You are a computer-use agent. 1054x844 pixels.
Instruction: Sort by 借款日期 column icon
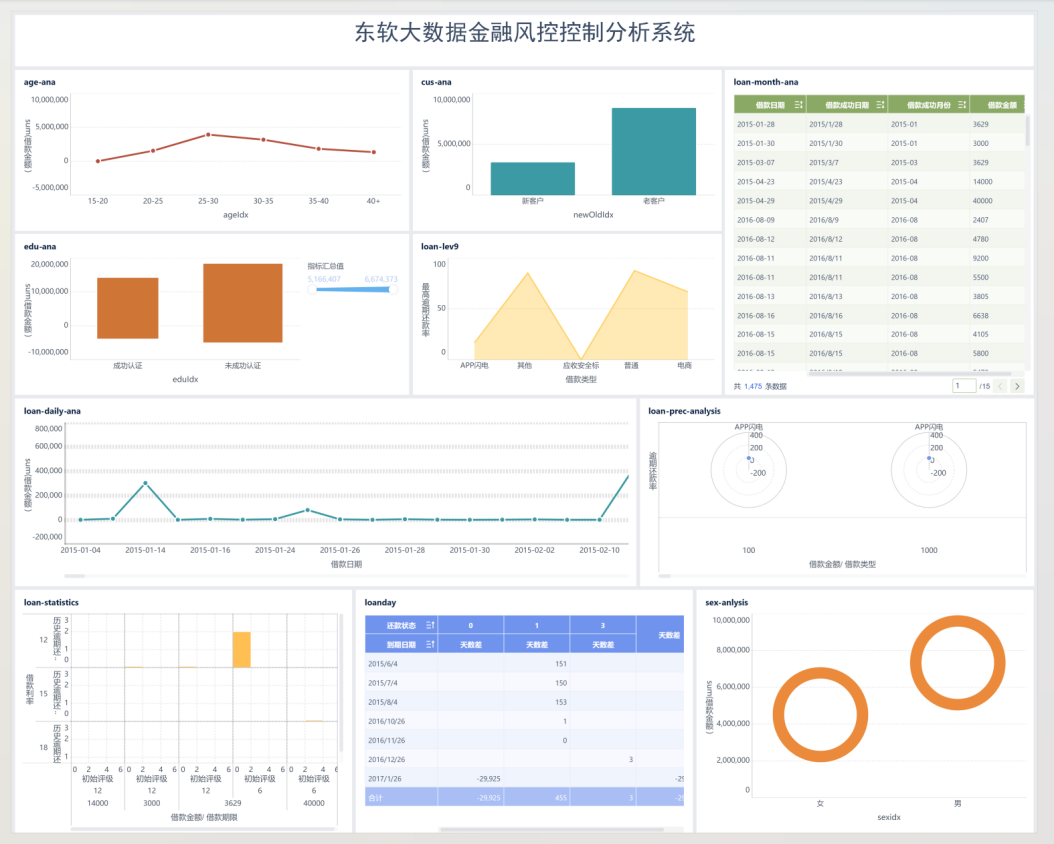click(x=798, y=105)
